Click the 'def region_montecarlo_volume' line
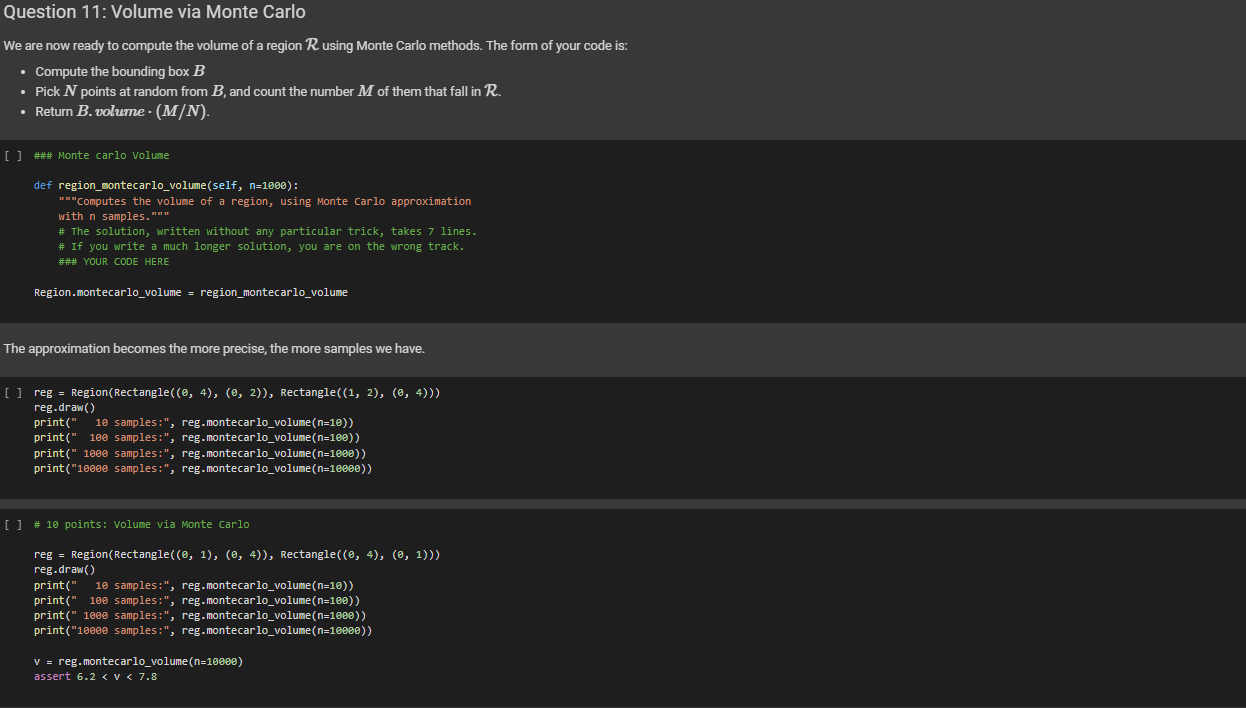The width and height of the screenshot is (1246, 708). (165, 186)
